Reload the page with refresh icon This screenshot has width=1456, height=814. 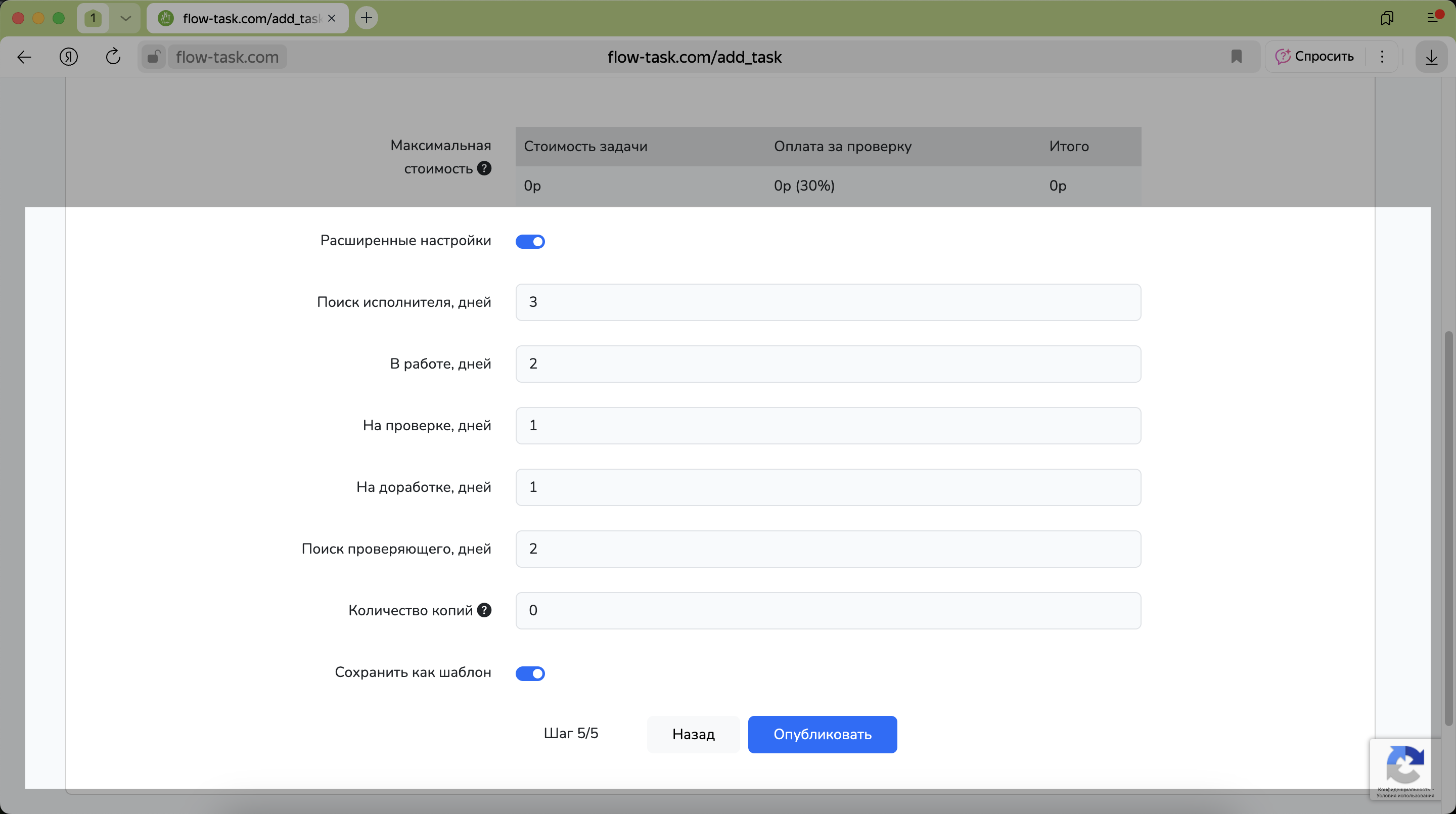pos(113,57)
